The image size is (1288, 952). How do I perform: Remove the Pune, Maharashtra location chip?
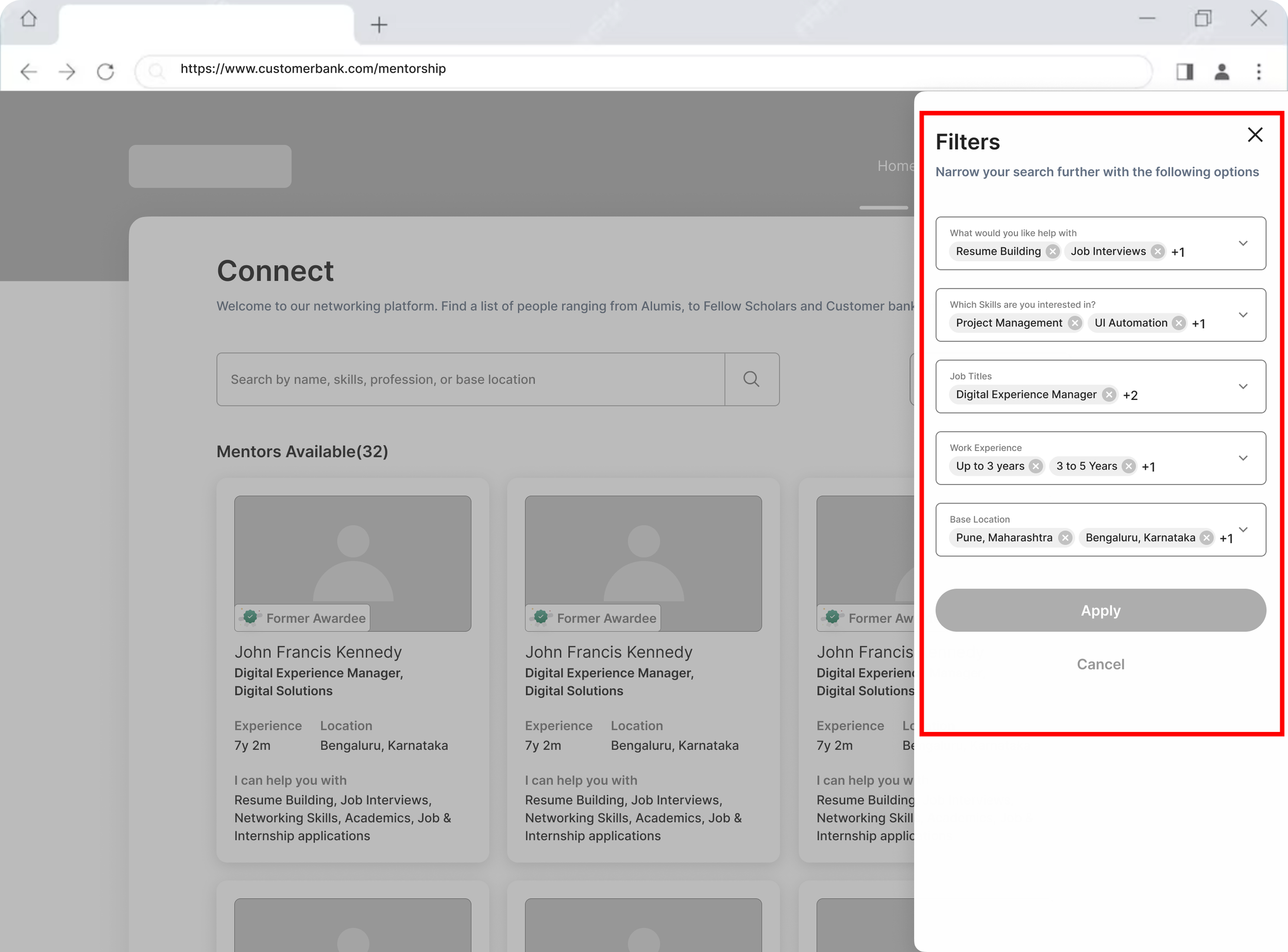(x=1065, y=538)
